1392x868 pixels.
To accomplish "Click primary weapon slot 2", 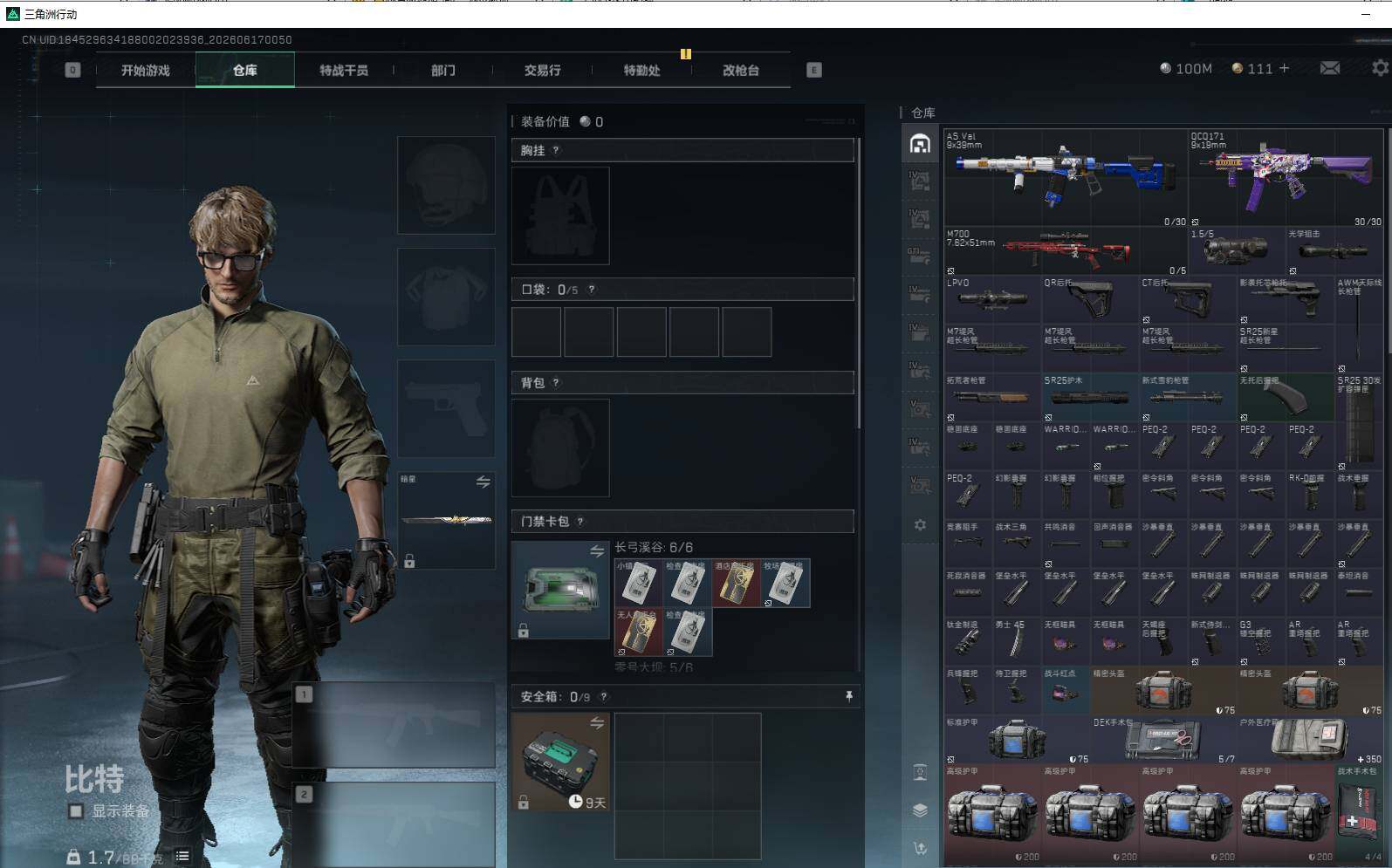I will pos(394,824).
